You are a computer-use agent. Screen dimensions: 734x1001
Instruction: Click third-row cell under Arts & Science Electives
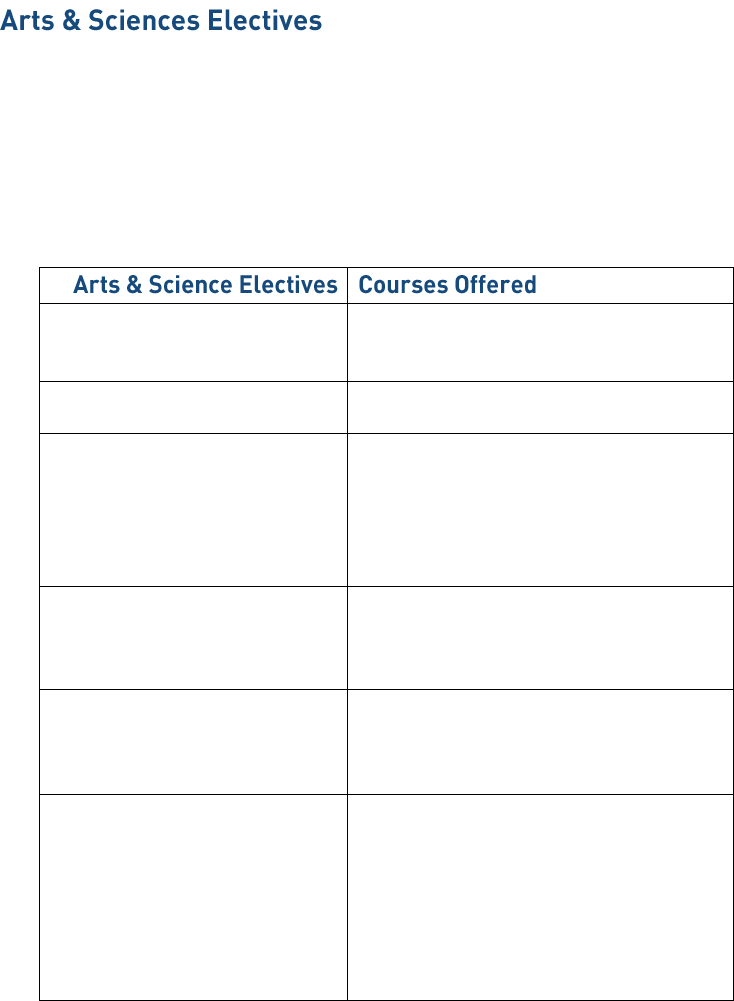coord(193,509)
